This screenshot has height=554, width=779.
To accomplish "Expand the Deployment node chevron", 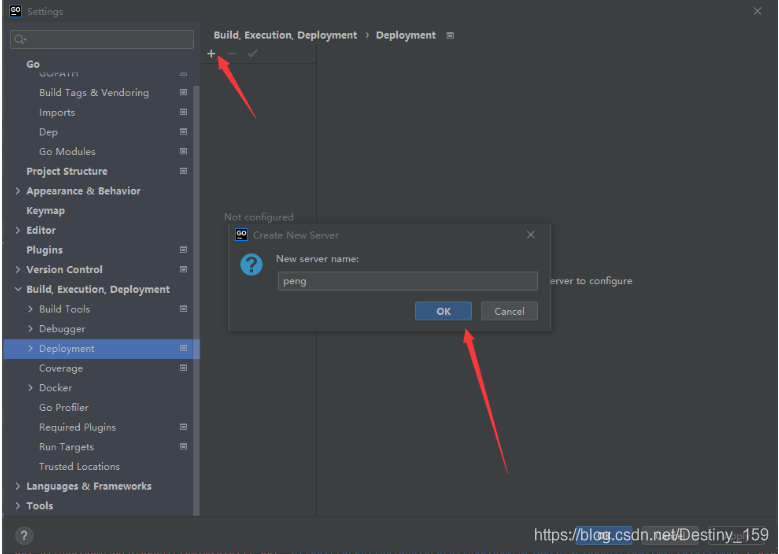I will [30, 348].
